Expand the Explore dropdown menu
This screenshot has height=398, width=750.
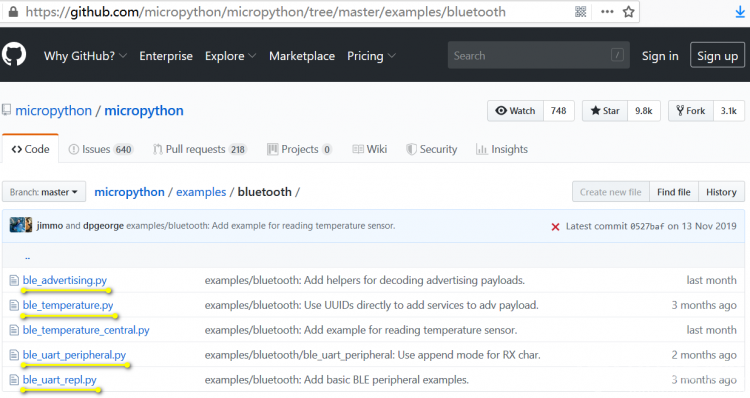[230, 56]
